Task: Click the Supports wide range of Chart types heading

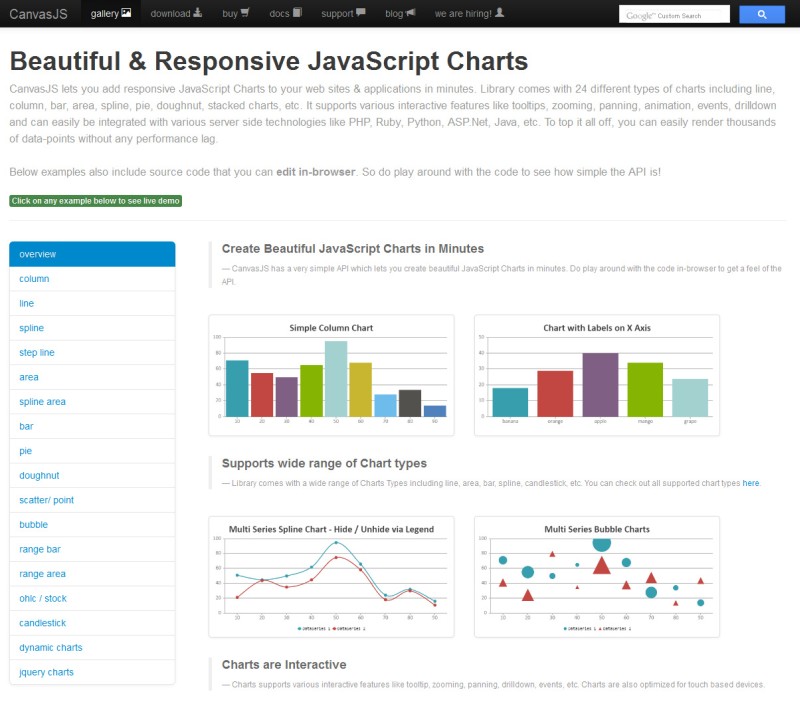Action: [324, 463]
